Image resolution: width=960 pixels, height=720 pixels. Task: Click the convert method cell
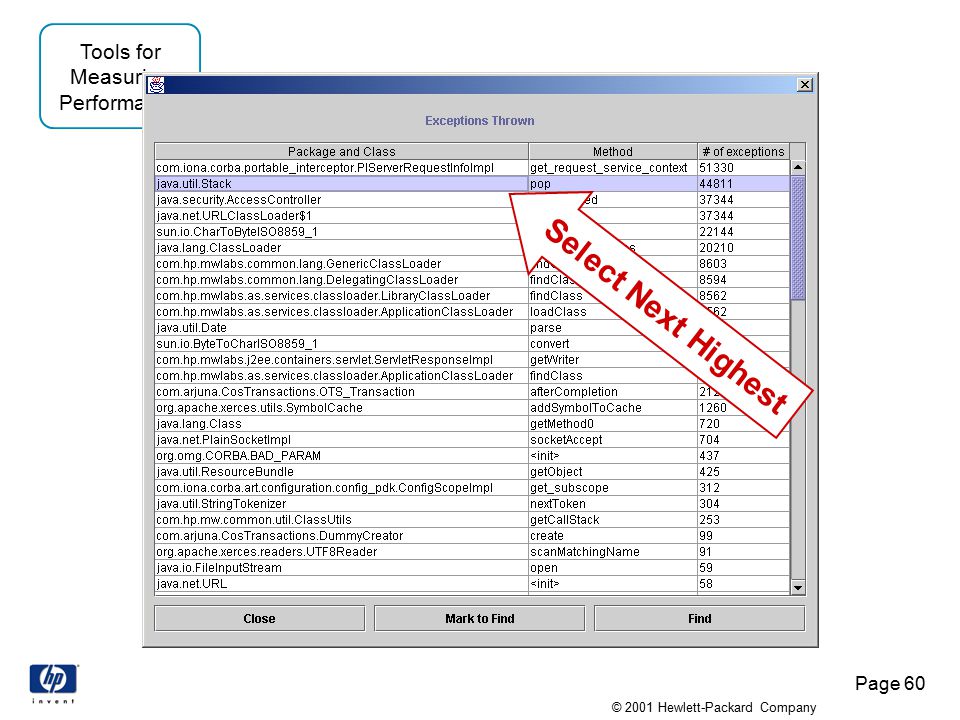613,343
